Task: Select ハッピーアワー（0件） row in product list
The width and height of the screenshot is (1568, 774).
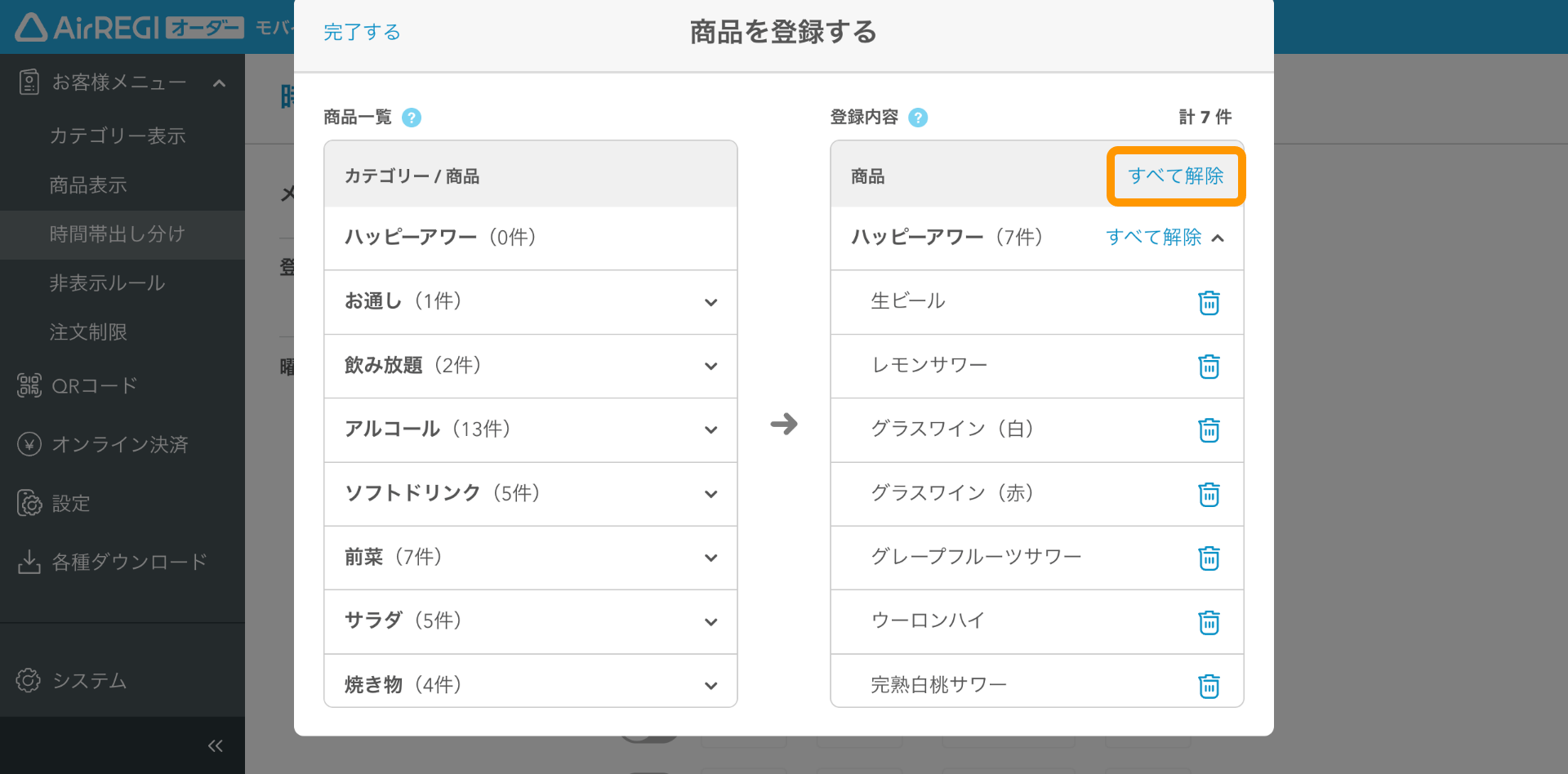Action: [x=531, y=238]
